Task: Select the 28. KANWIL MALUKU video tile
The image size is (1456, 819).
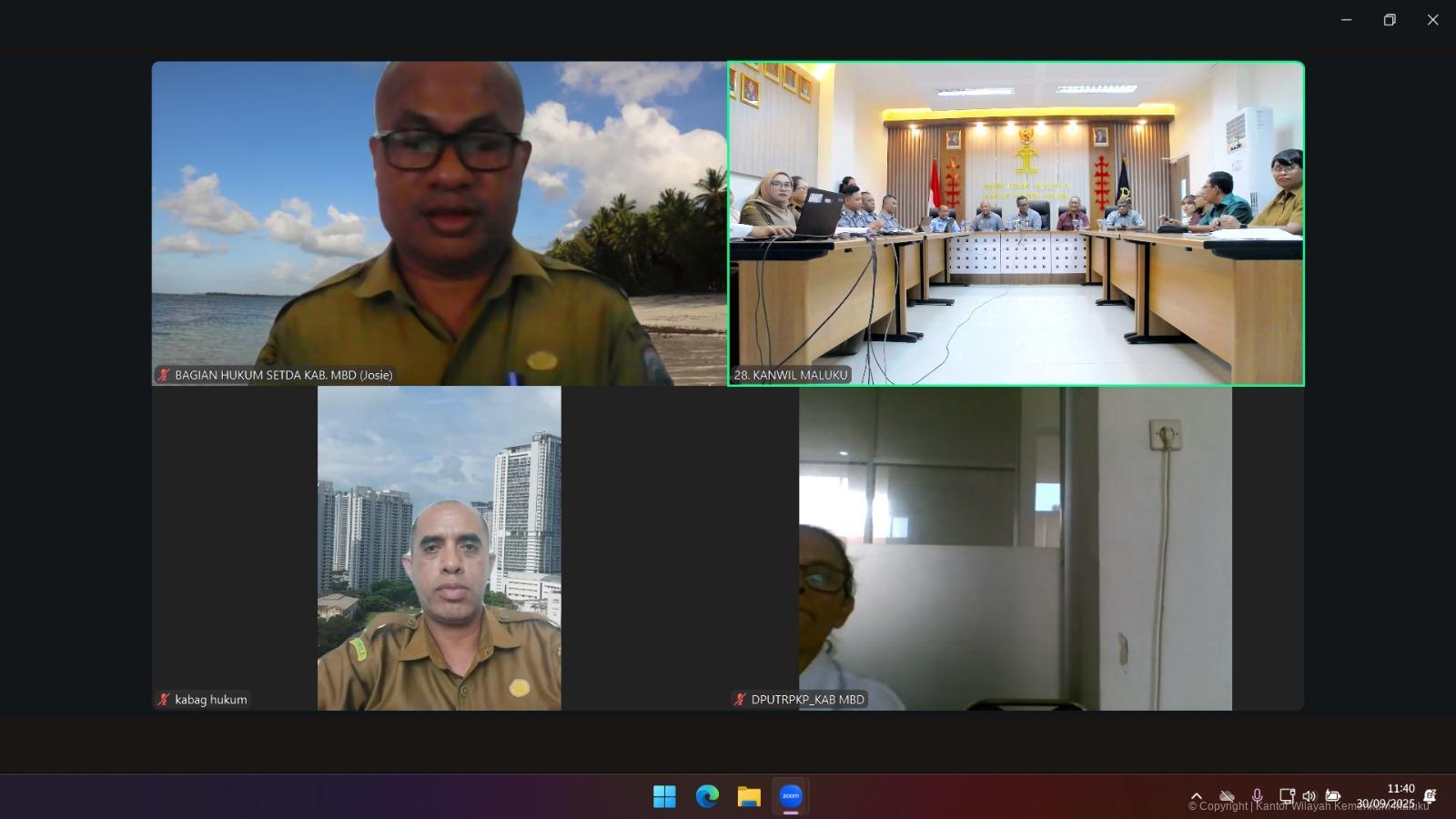Action: pos(1016,223)
